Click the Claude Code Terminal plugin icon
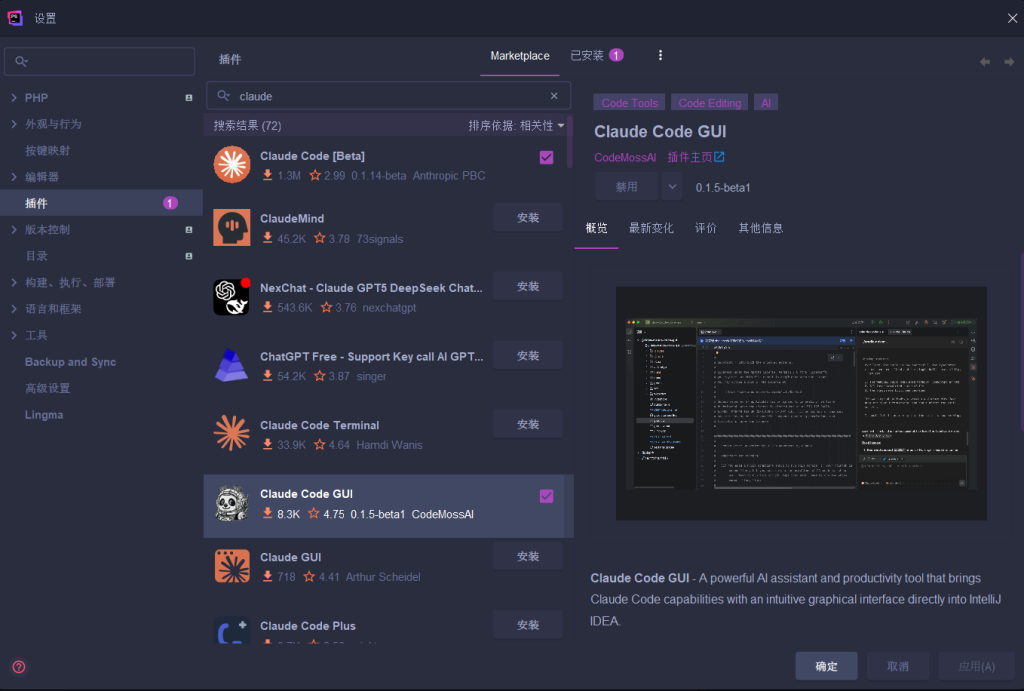Screen dimensions: 1024x691 click(232, 434)
